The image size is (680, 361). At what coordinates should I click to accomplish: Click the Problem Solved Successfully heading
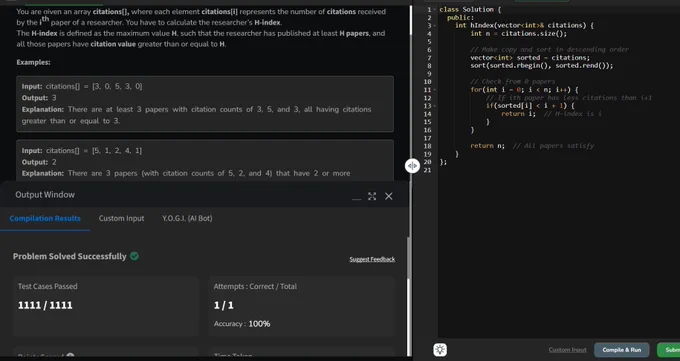69,256
